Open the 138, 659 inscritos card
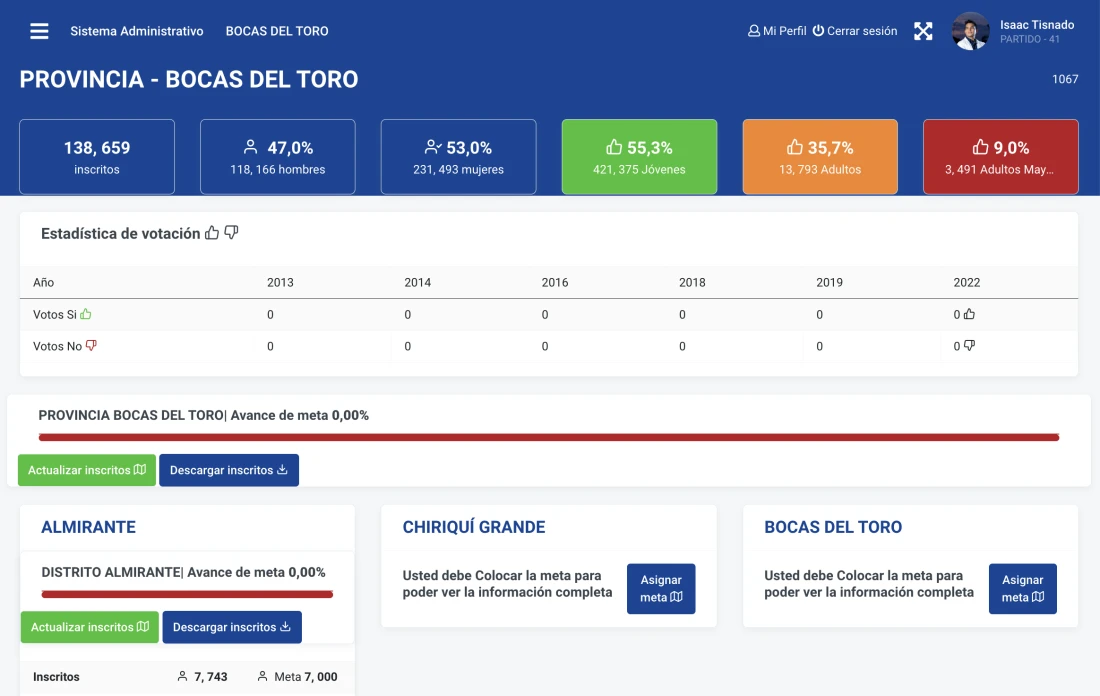This screenshot has width=1100, height=696. [97, 156]
